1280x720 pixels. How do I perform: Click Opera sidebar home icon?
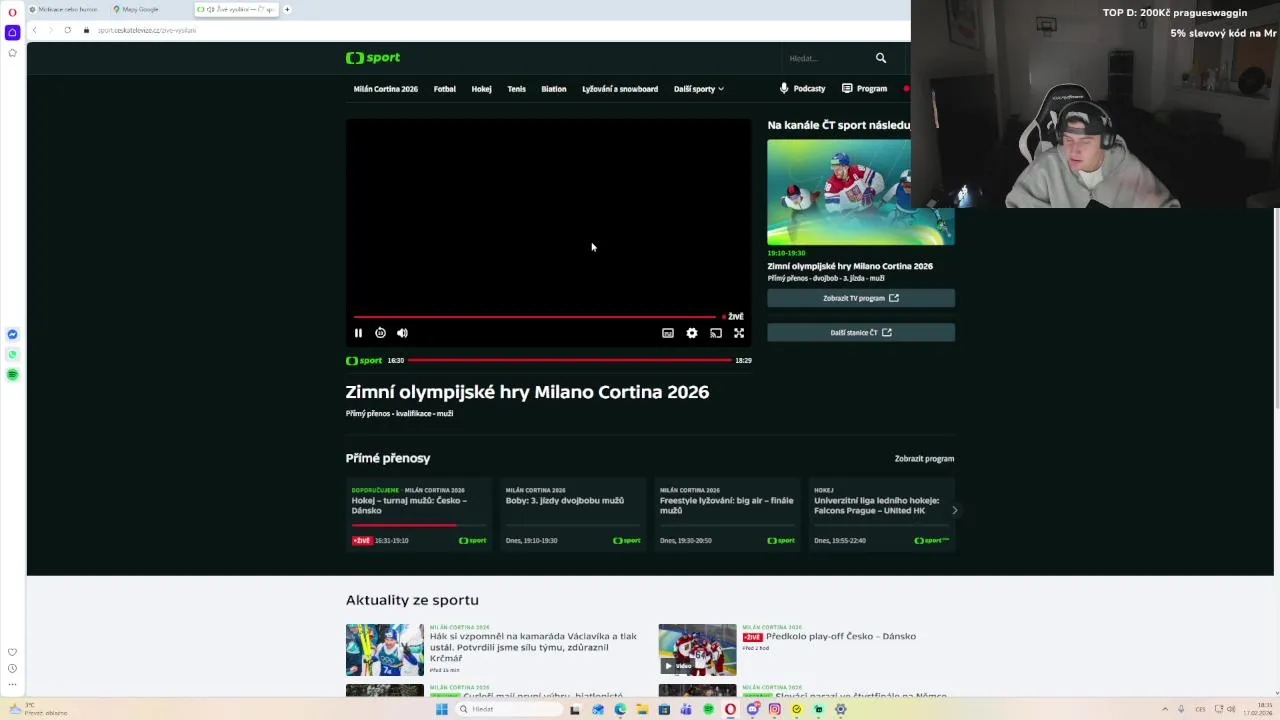[12, 32]
